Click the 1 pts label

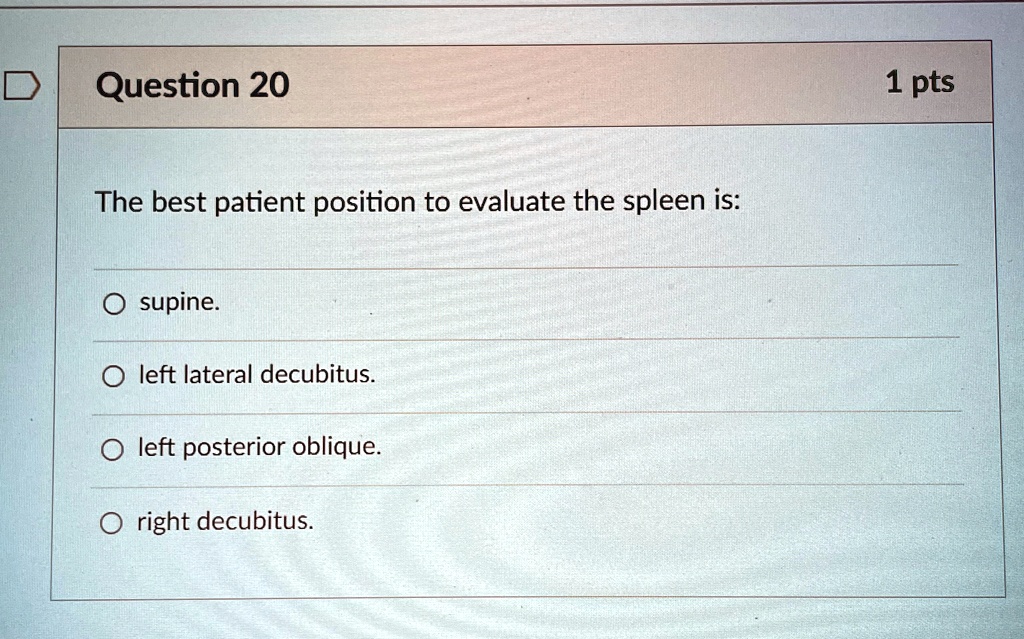tap(920, 83)
